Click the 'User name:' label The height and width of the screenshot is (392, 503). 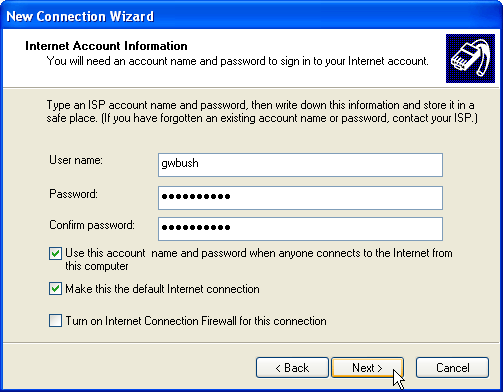coord(76,160)
